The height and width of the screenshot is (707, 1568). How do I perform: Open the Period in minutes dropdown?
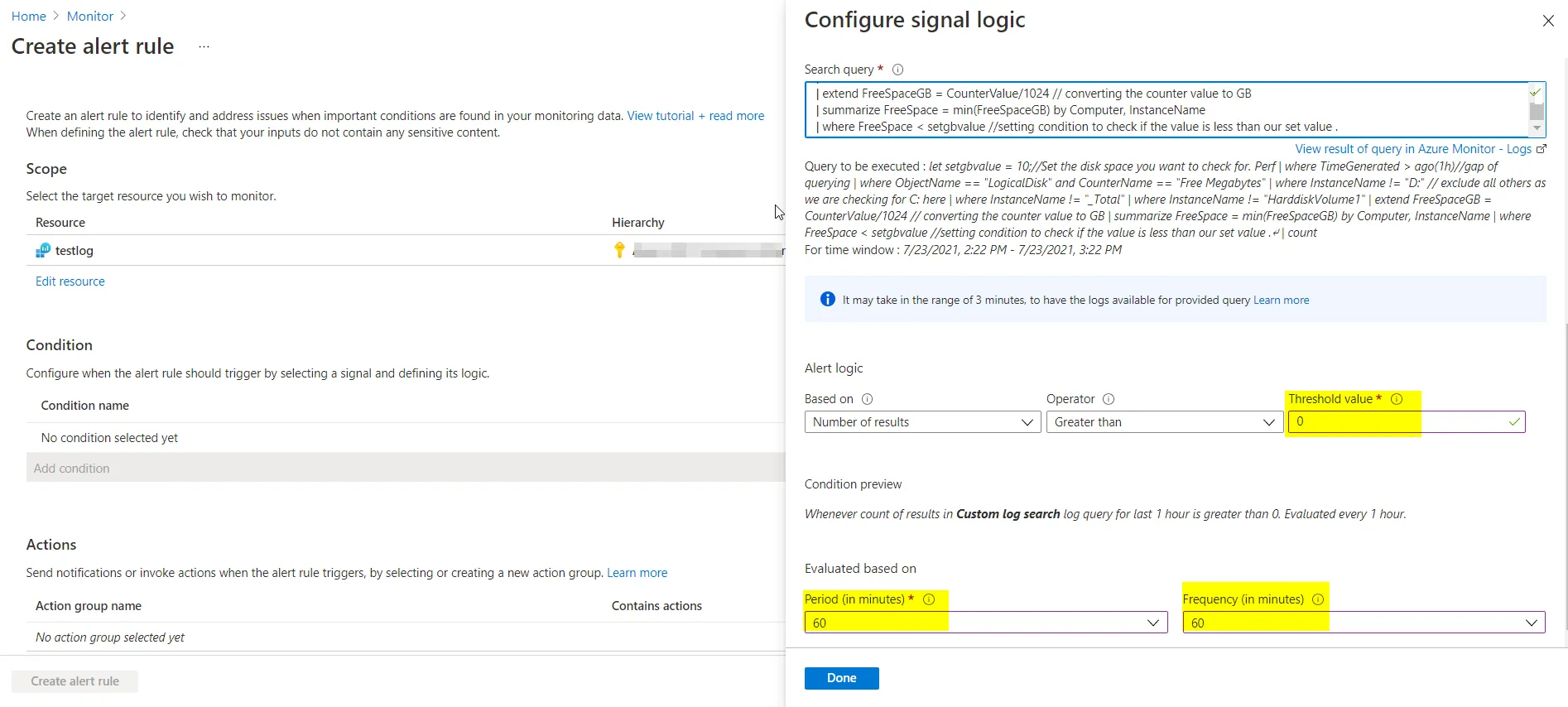985,623
